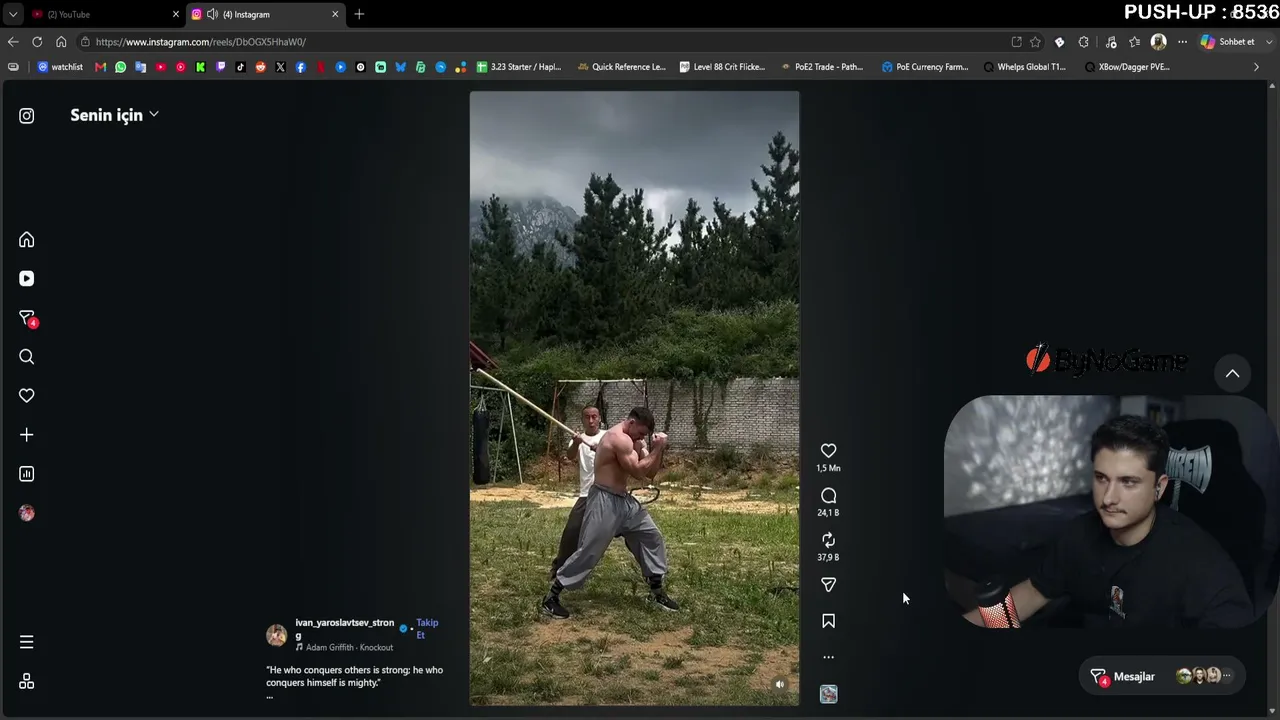Expand the reel caption with the ellipsis

269,696
